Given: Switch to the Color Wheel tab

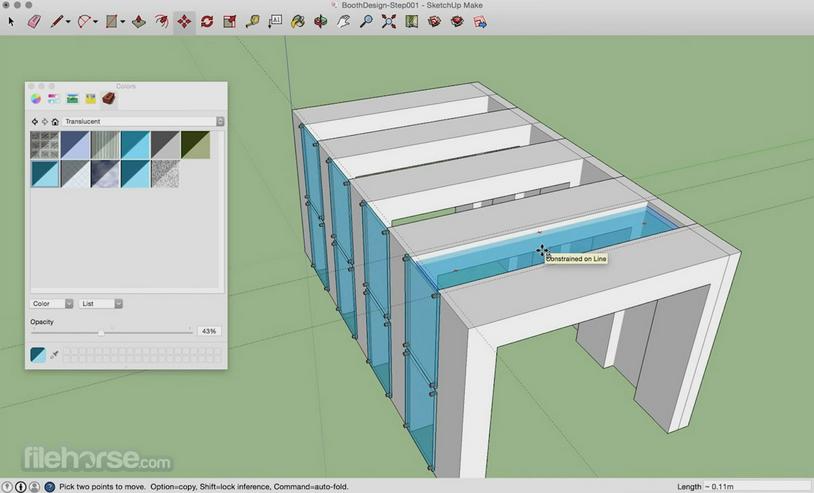Looking at the screenshot, I should pos(36,99).
